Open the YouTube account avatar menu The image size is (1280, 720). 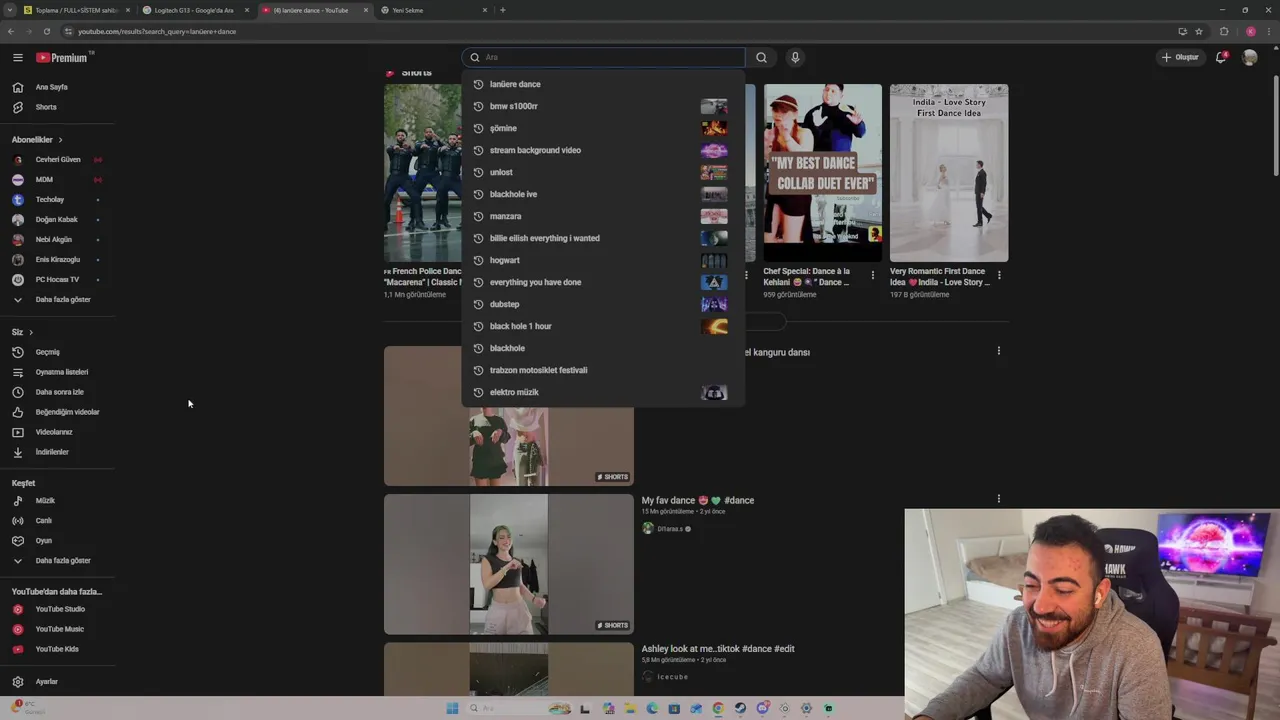pyautogui.click(x=1249, y=57)
